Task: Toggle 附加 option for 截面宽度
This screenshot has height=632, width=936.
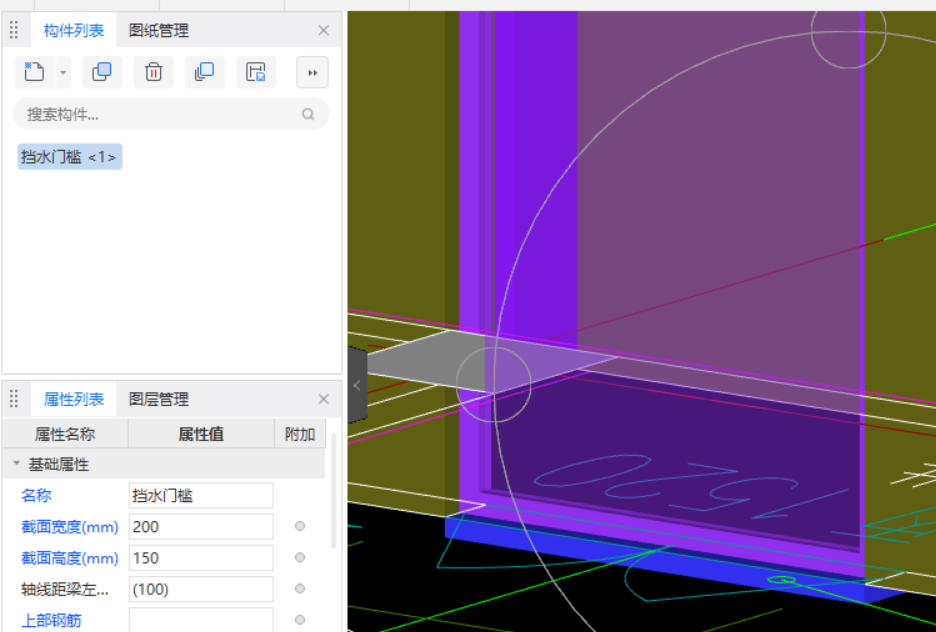Action: click(x=300, y=526)
